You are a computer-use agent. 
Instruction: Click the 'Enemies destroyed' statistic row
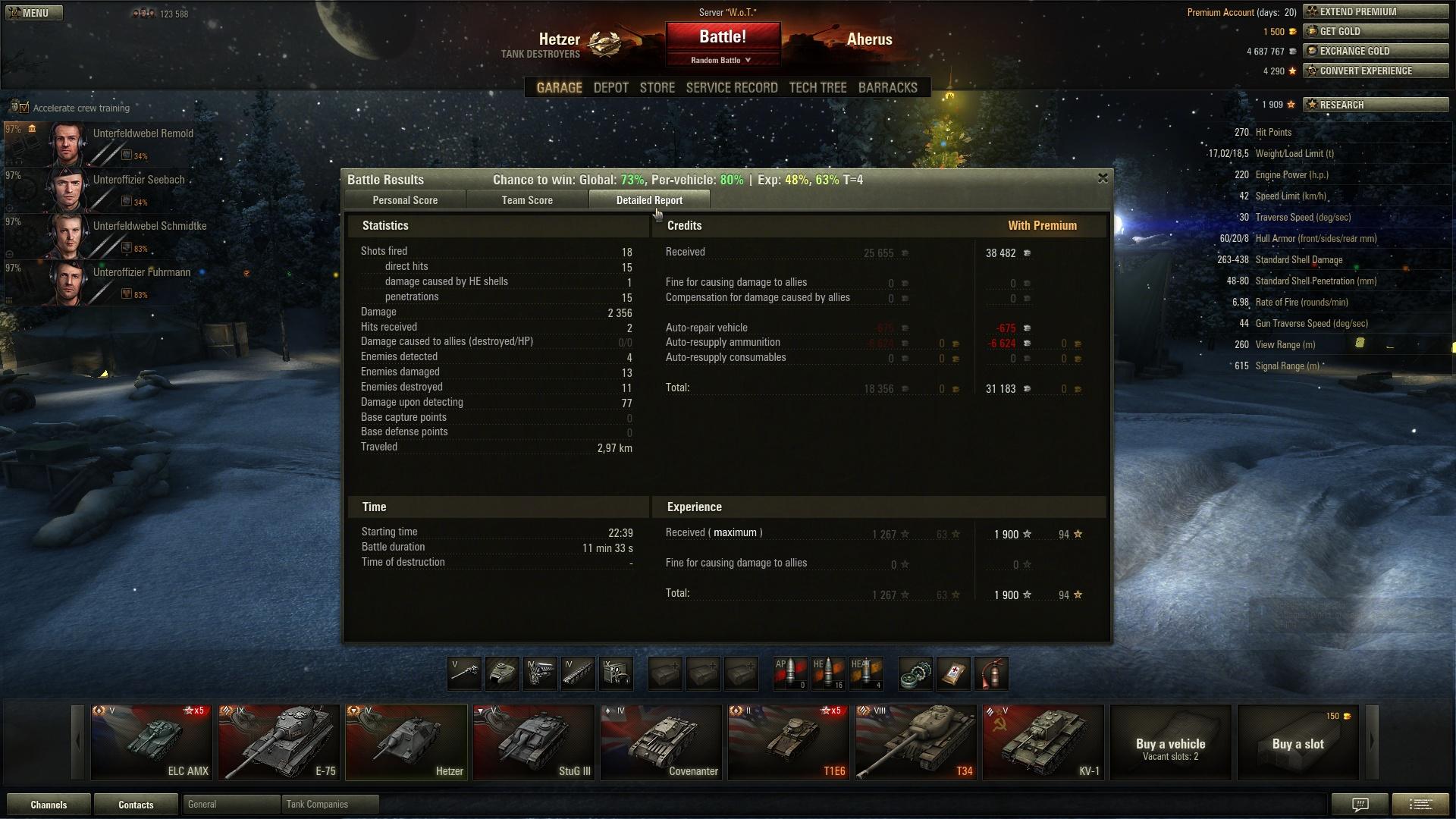(x=497, y=388)
